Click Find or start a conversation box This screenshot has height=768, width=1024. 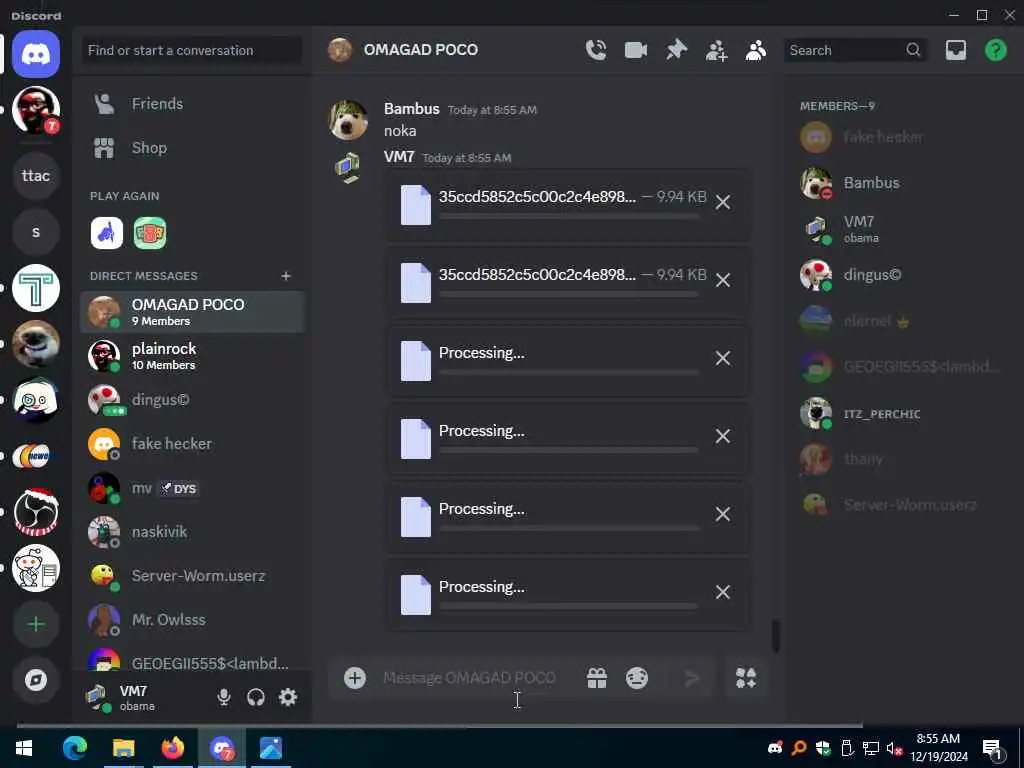(191, 50)
